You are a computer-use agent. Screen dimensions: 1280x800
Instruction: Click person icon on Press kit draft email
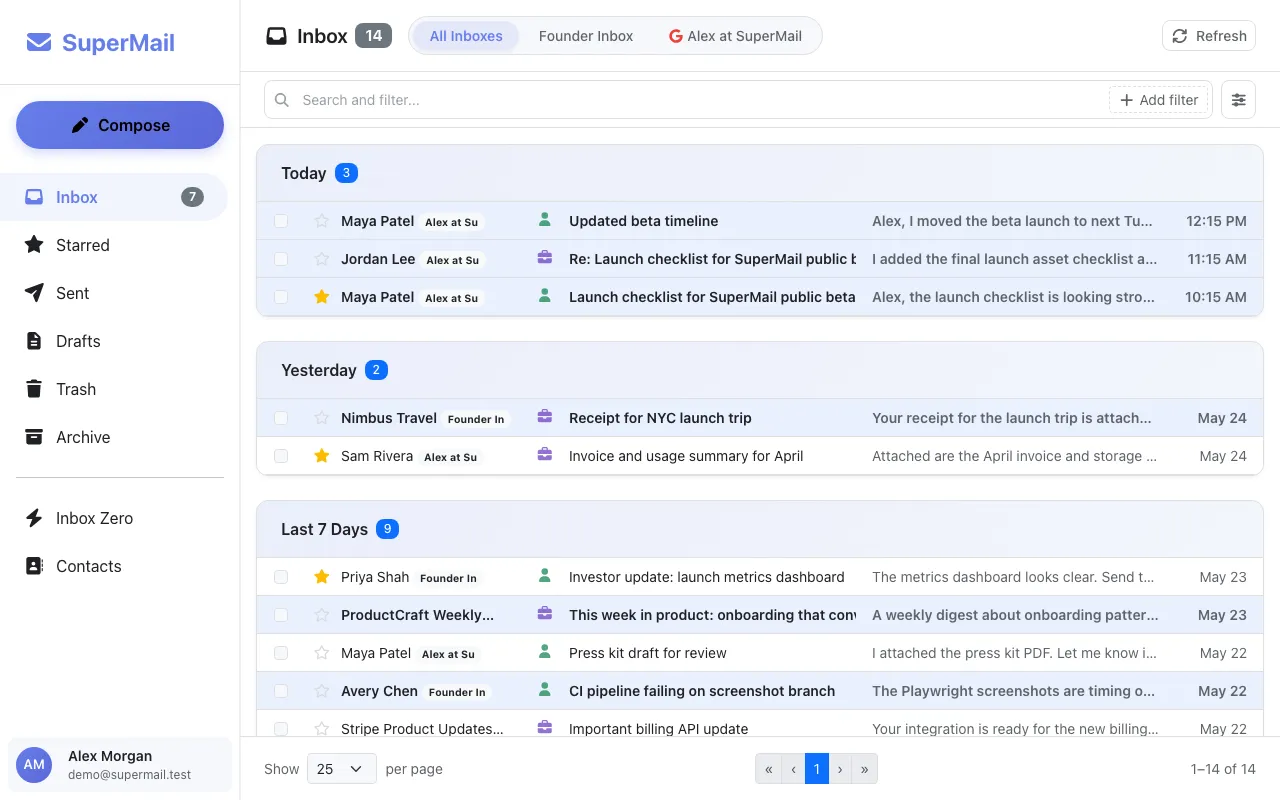click(545, 652)
